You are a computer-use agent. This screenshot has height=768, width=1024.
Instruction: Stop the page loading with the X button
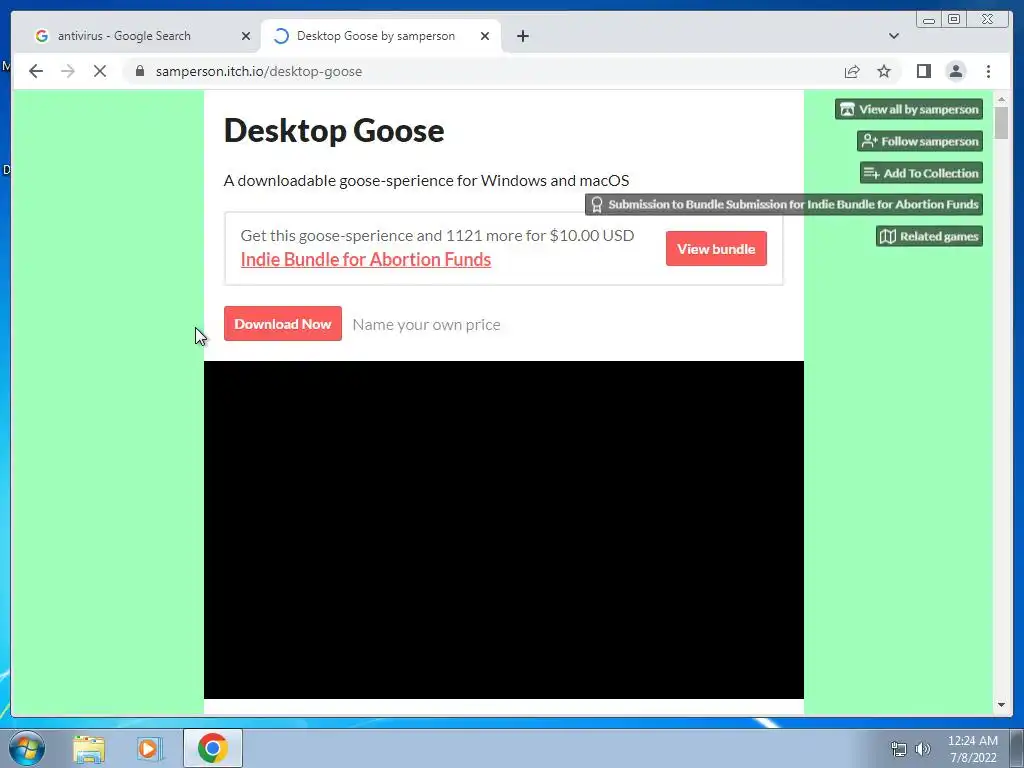tap(99, 71)
